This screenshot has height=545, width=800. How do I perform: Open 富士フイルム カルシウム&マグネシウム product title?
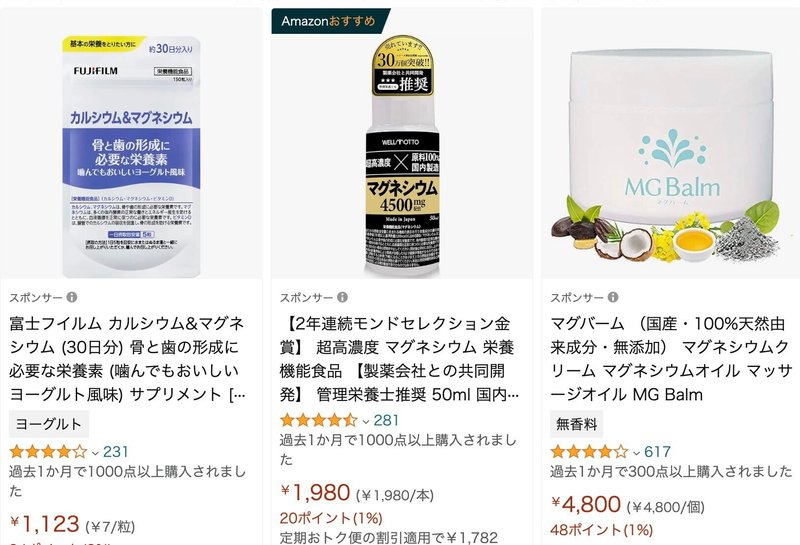(x=128, y=359)
